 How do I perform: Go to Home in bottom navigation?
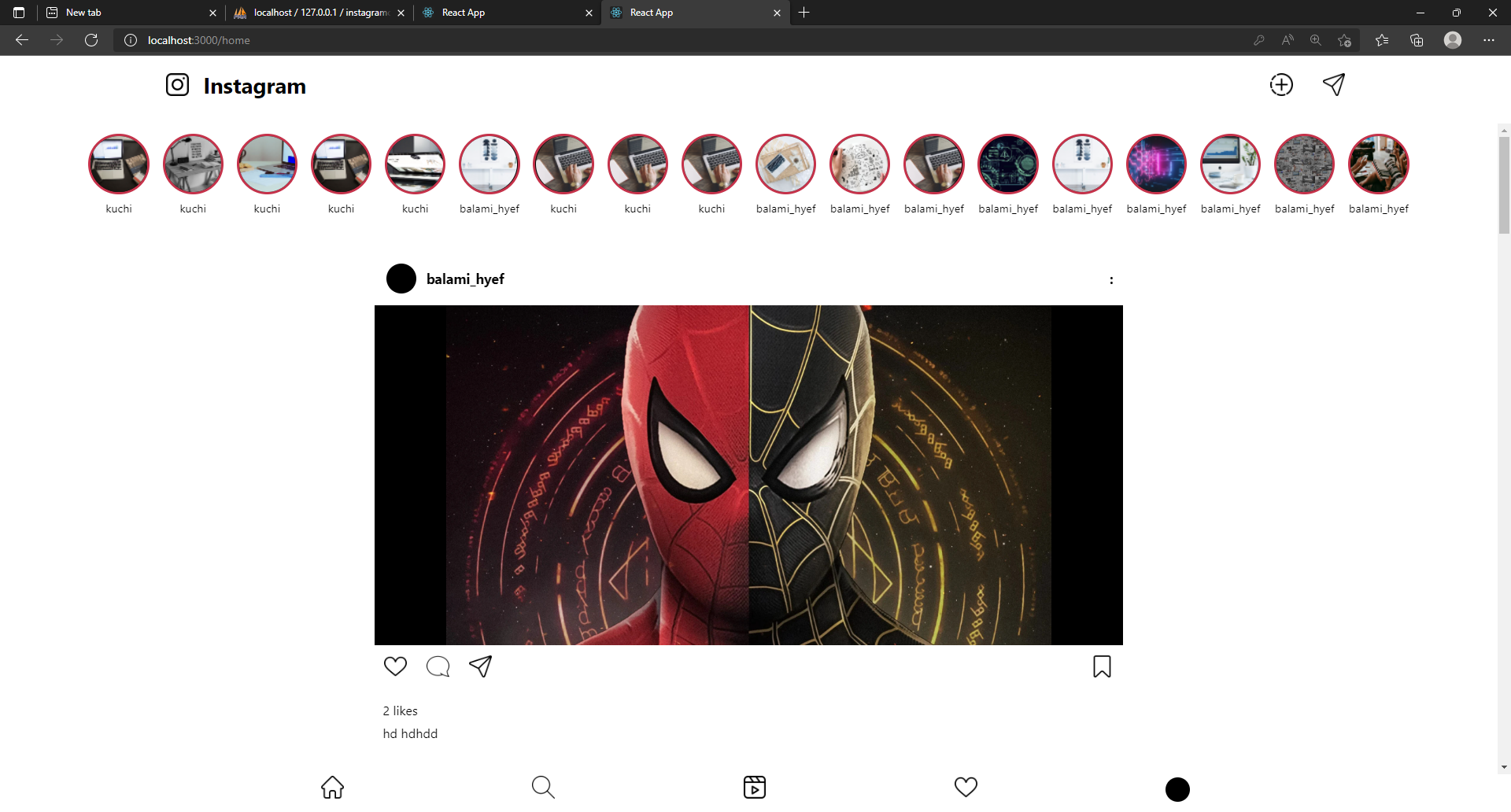point(332,787)
